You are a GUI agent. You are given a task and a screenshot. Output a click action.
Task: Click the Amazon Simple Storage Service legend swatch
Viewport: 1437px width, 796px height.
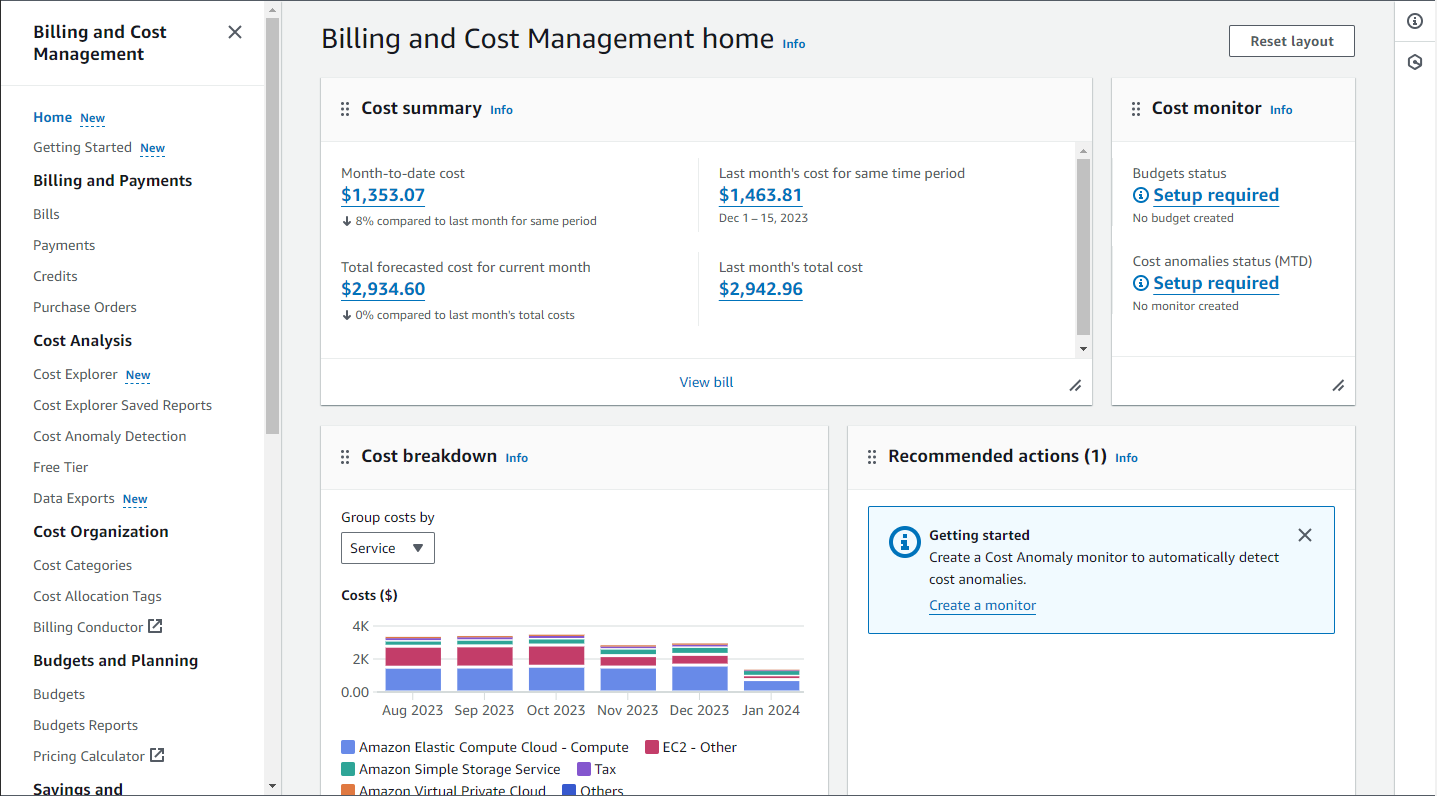[x=348, y=769]
